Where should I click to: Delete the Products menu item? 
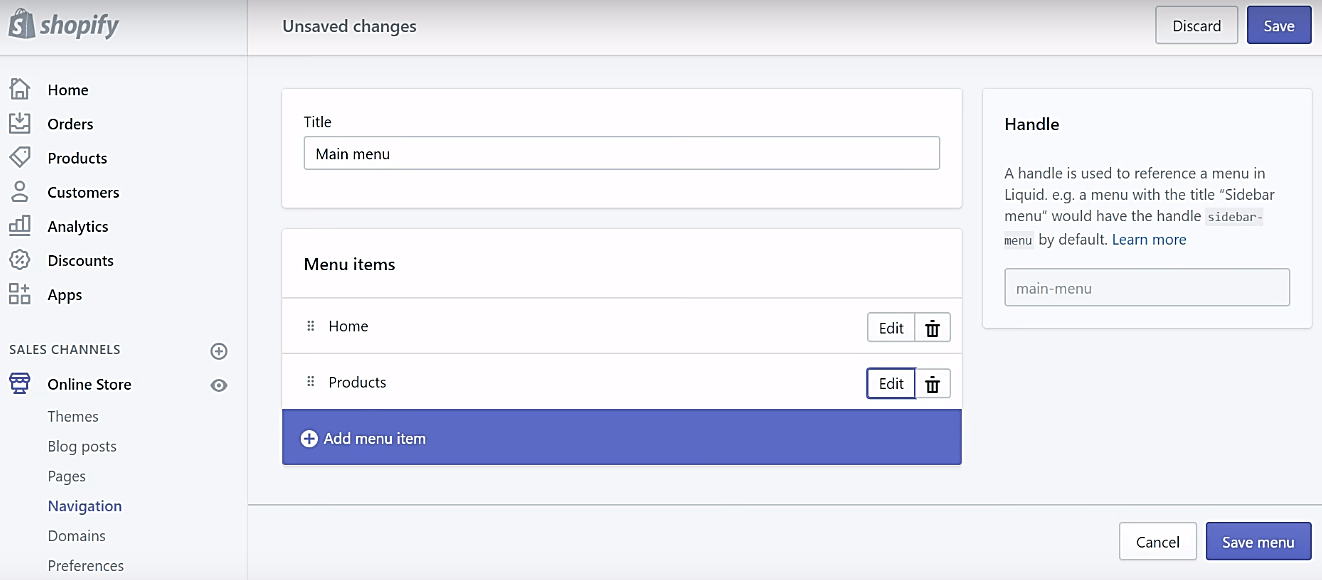point(932,384)
